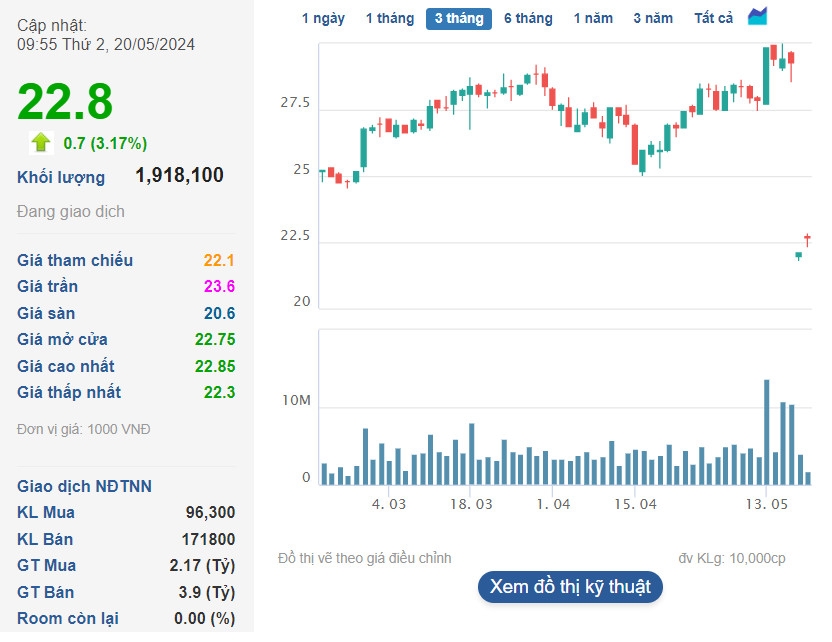Show the 1 năm chart range
This screenshot has width=832, height=642.
[593, 19]
